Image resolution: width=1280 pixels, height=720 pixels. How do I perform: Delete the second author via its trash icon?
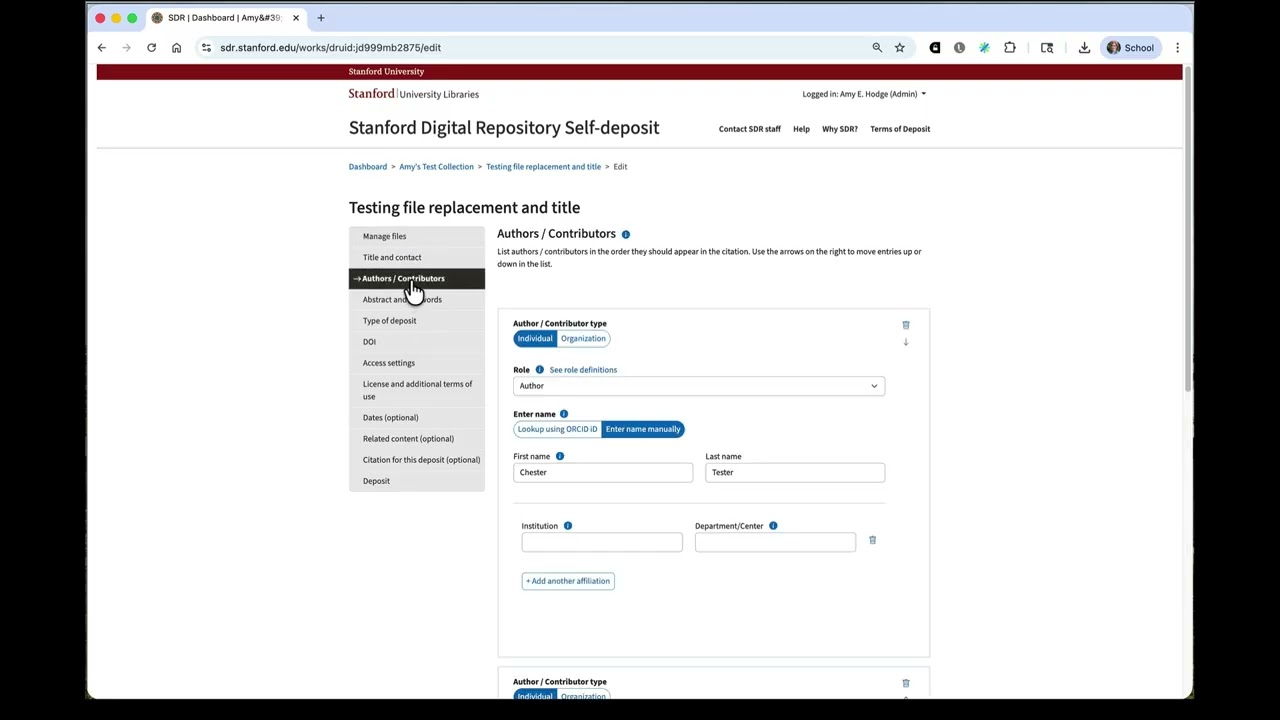coord(906,683)
